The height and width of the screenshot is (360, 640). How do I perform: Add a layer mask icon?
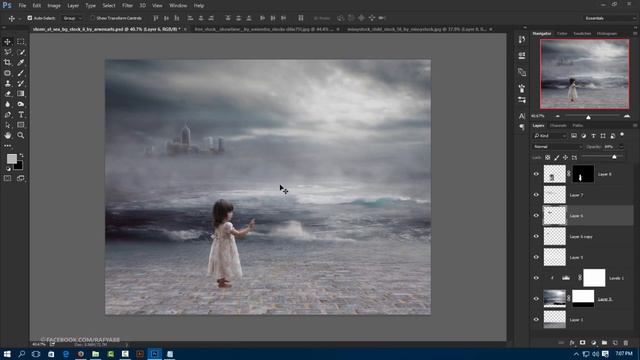click(582, 343)
